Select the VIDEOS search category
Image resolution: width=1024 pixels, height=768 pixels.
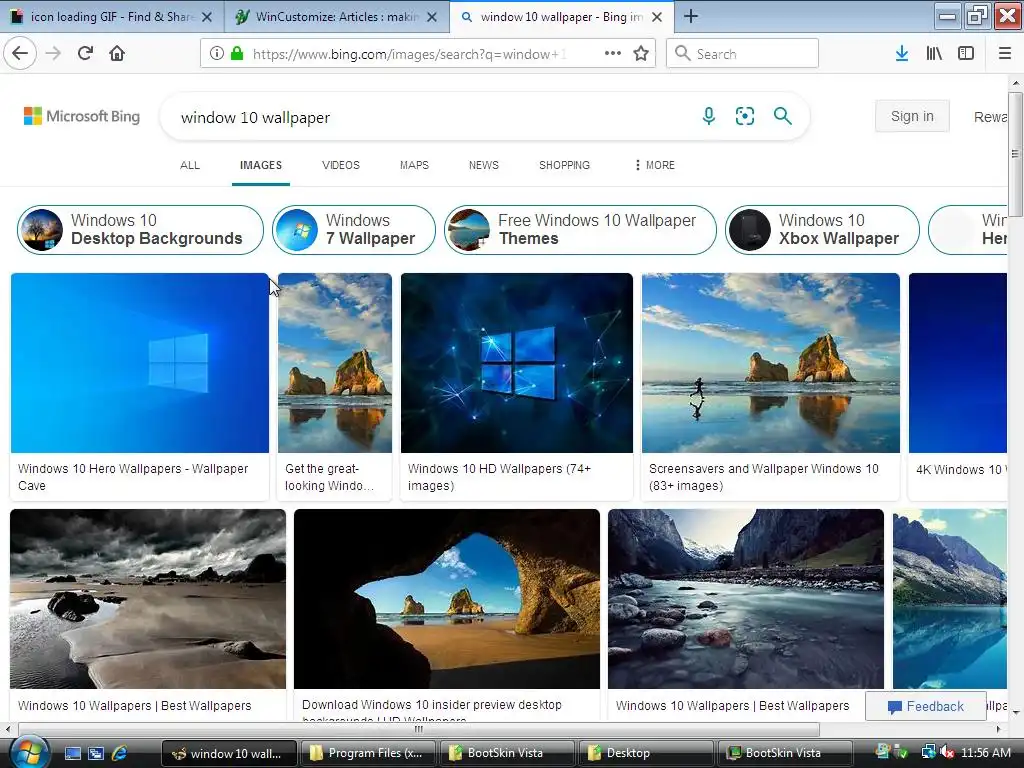[340, 165]
